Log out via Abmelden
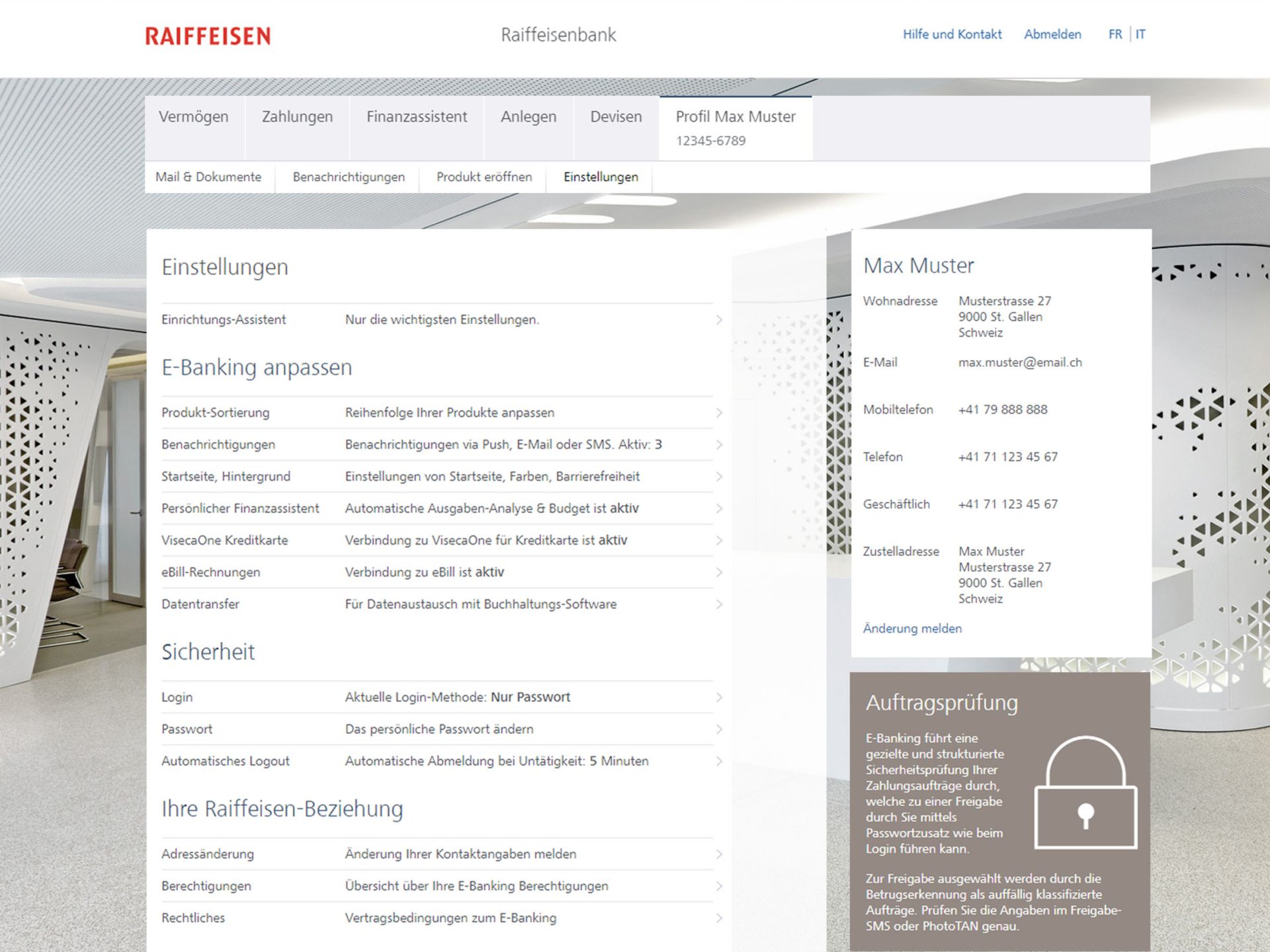 point(1052,34)
